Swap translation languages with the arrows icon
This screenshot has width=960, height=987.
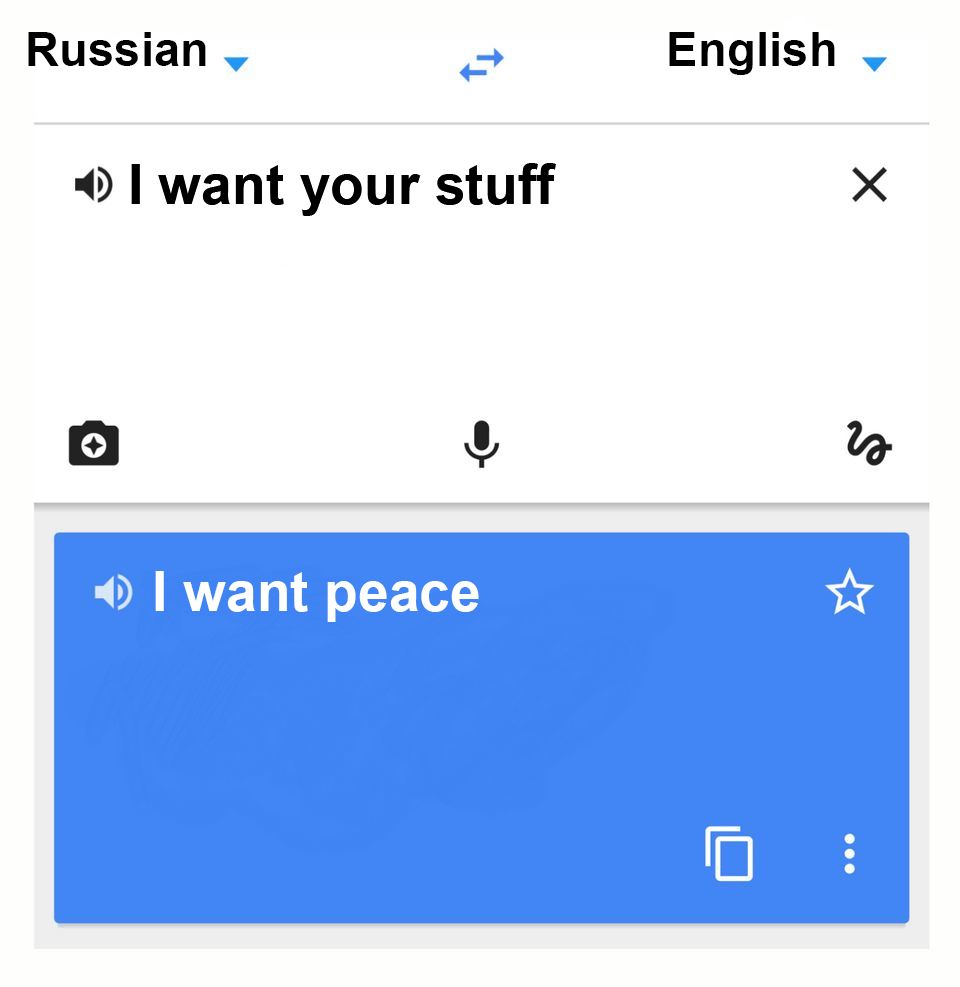481,62
